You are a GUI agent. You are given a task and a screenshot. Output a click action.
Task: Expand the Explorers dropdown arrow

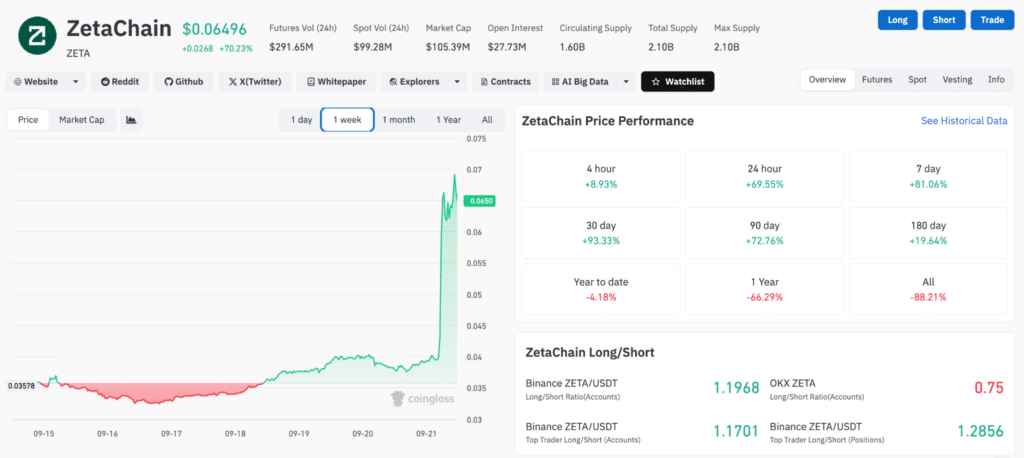click(x=457, y=82)
